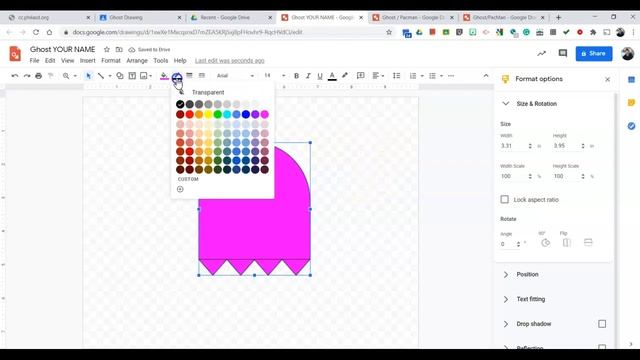Screen dimensions: 640x360
Task: Enable the Drop shadow checkbox
Action: pos(602,324)
